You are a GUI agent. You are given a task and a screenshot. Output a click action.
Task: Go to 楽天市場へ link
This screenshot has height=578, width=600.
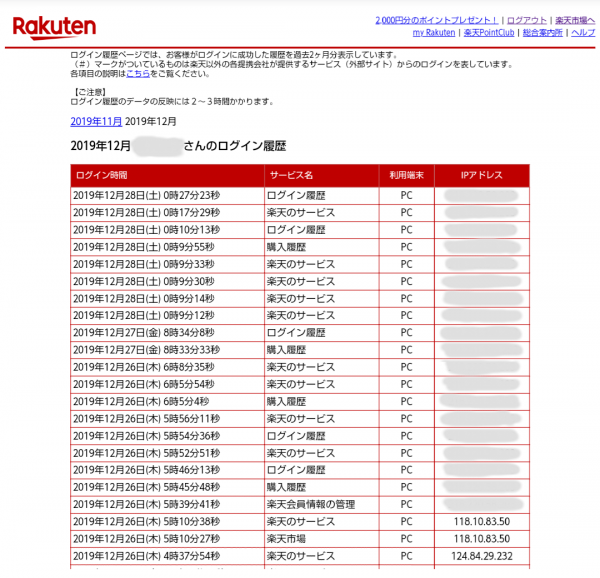(575, 20)
